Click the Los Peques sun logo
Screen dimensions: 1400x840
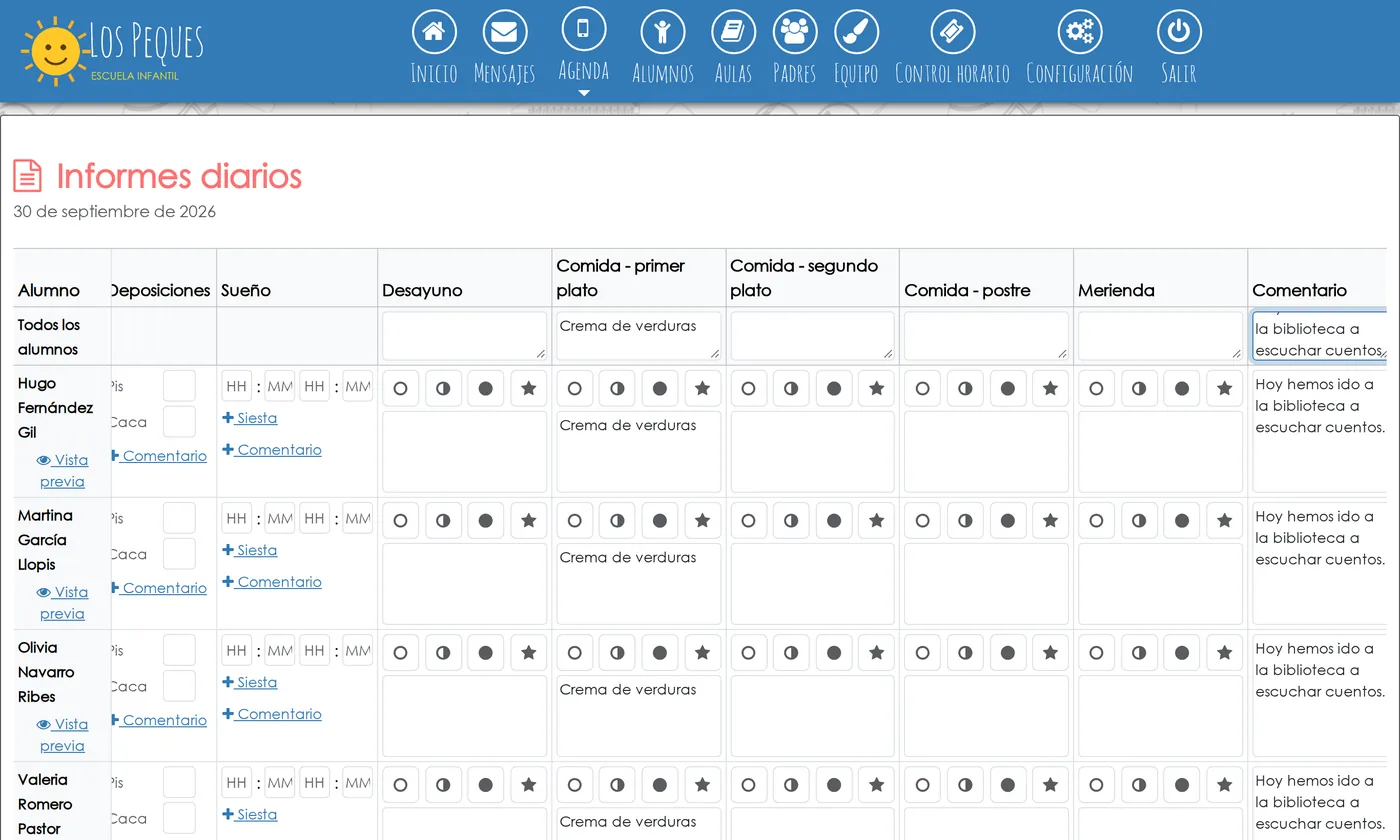point(55,51)
